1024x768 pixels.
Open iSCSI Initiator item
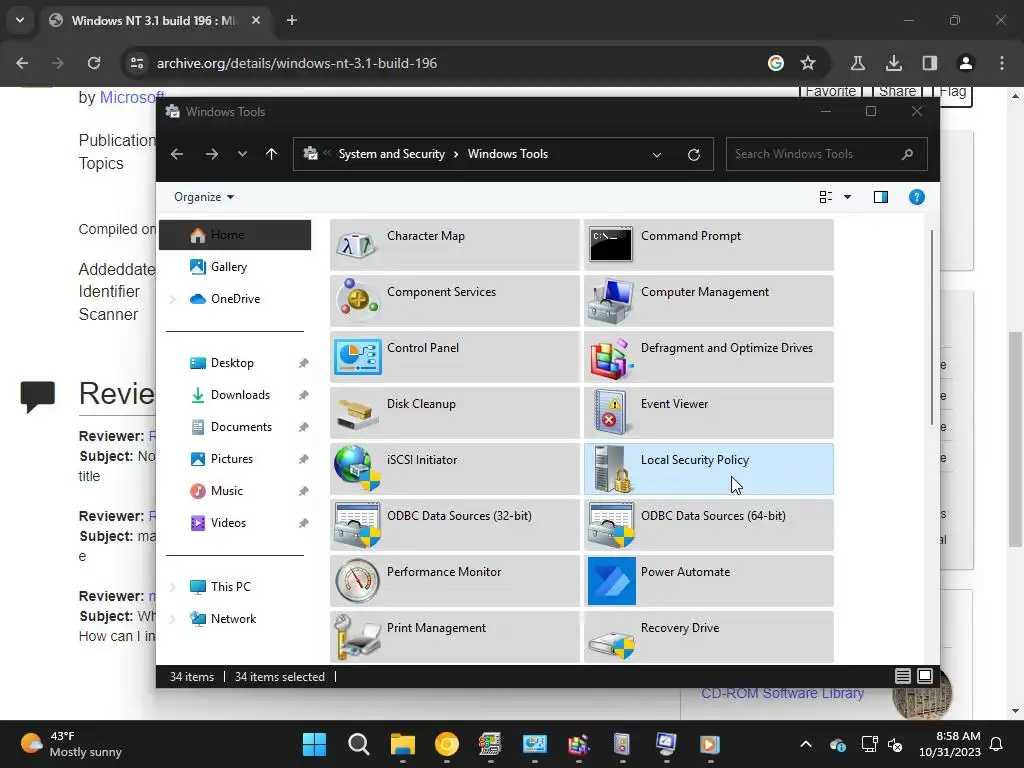[455, 469]
